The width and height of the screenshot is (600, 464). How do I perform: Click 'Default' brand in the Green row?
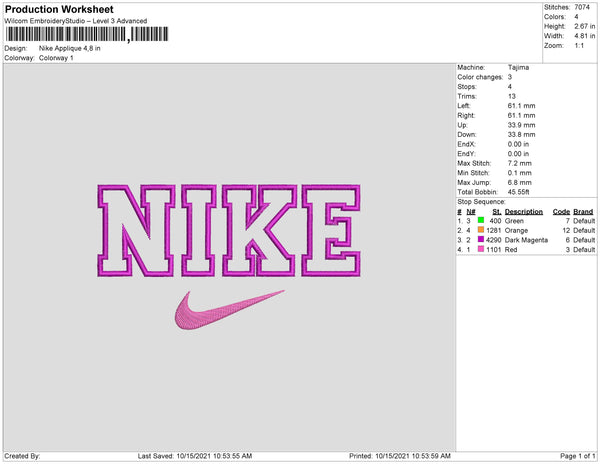pyautogui.click(x=584, y=221)
